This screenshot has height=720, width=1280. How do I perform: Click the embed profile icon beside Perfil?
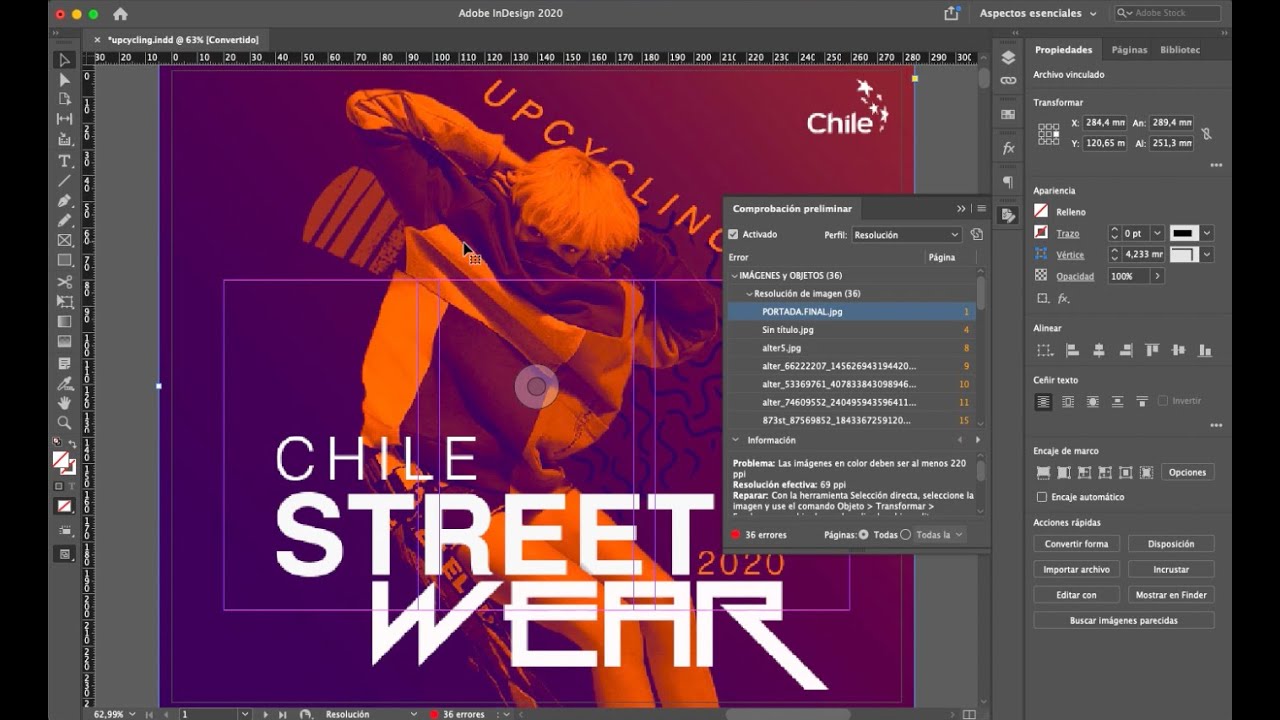click(976, 234)
